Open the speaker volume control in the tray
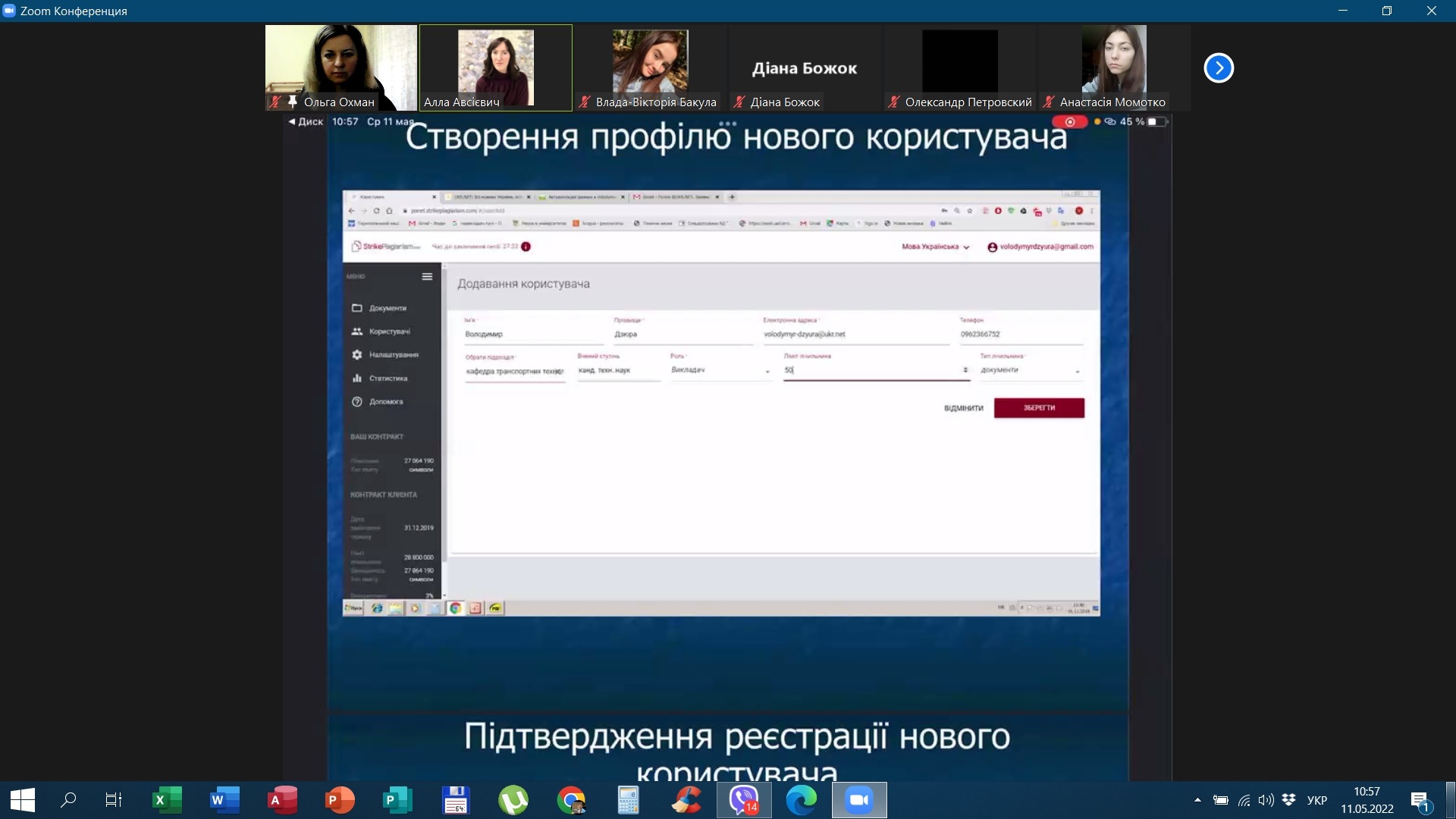 pos(1266,800)
